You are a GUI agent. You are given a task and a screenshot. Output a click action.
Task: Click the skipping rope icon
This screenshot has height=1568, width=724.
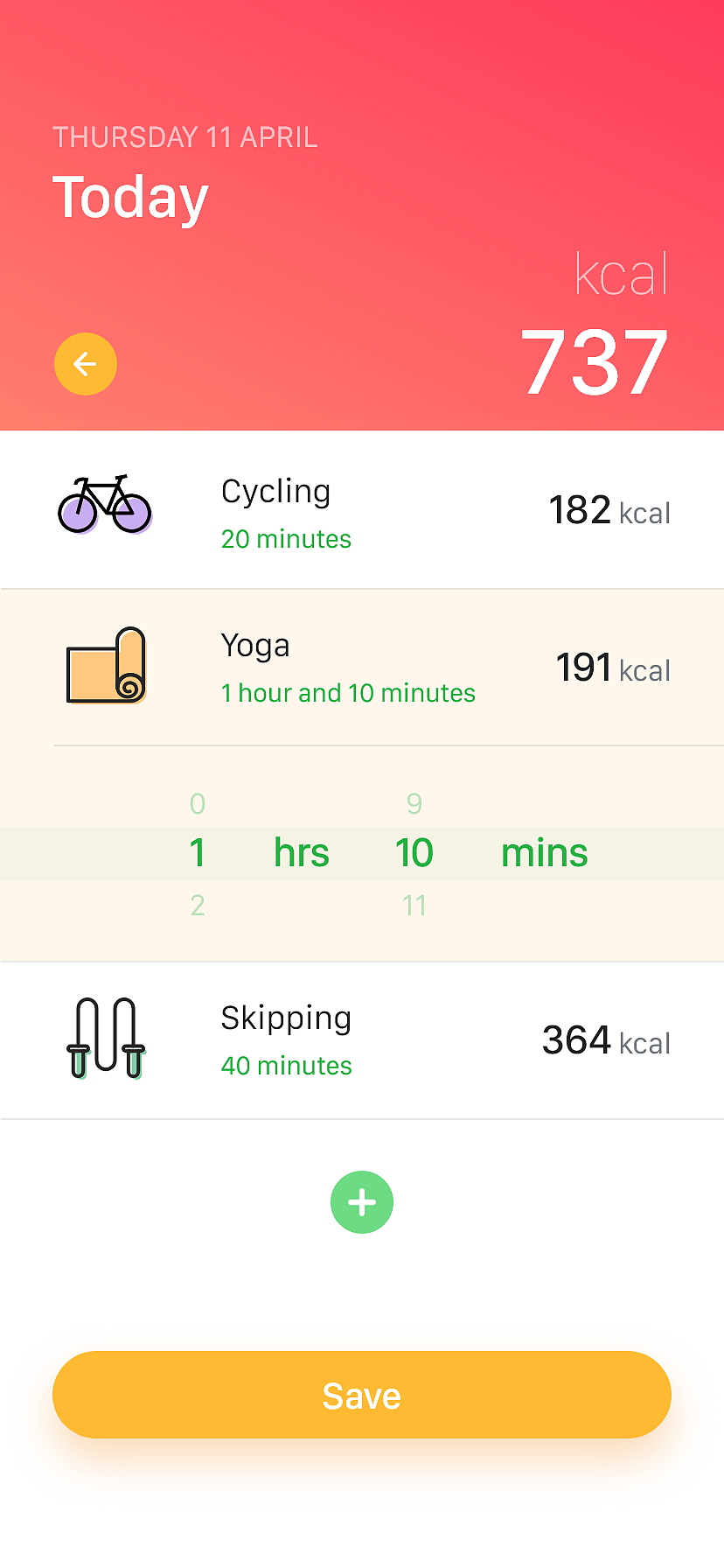[107, 1038]
